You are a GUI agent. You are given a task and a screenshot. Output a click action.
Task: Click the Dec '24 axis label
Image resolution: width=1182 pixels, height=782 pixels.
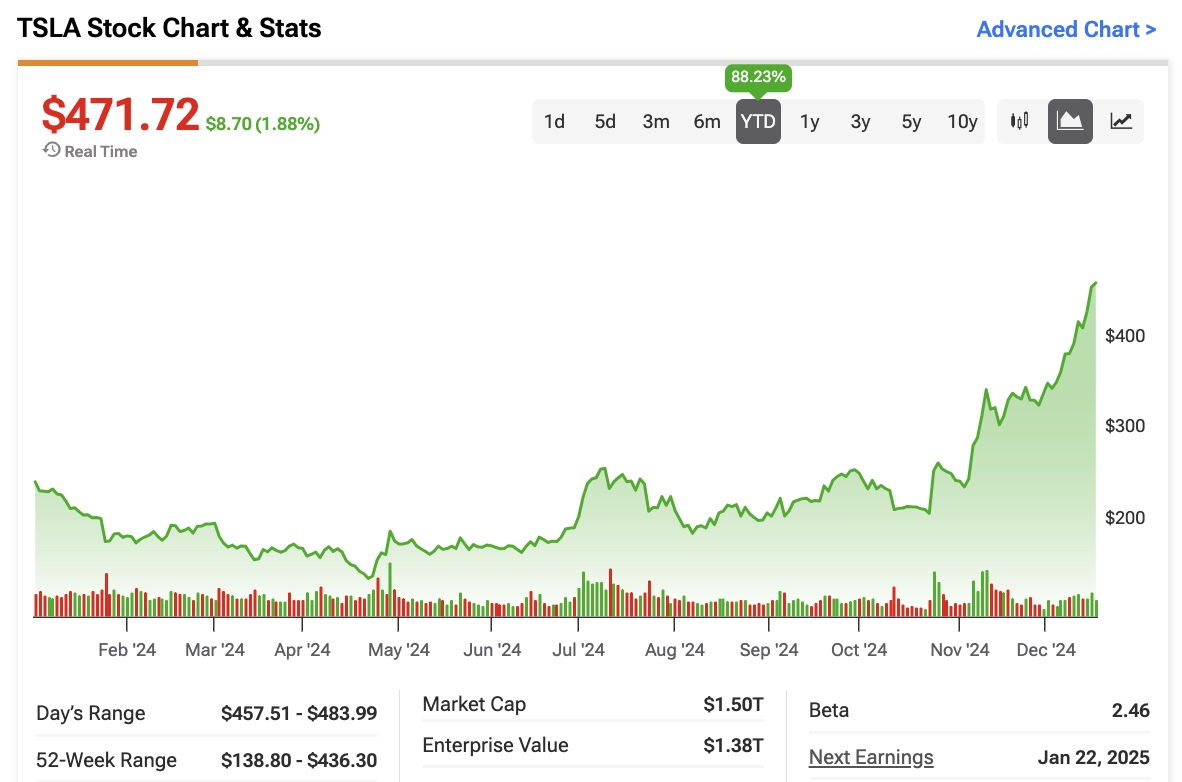(x=1046, y=649)
